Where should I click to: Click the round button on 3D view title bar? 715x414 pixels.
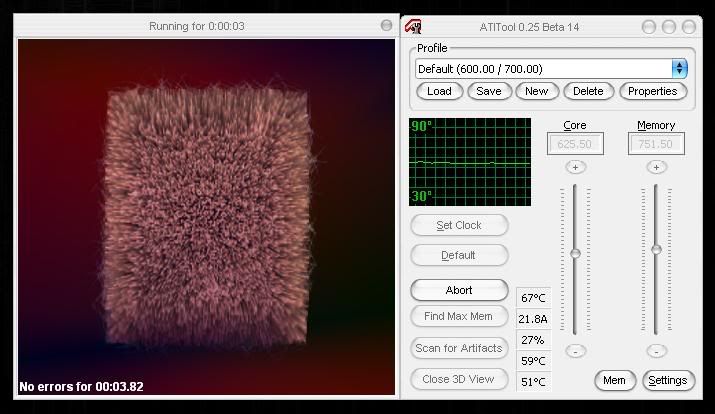click(x=386, y=25)
